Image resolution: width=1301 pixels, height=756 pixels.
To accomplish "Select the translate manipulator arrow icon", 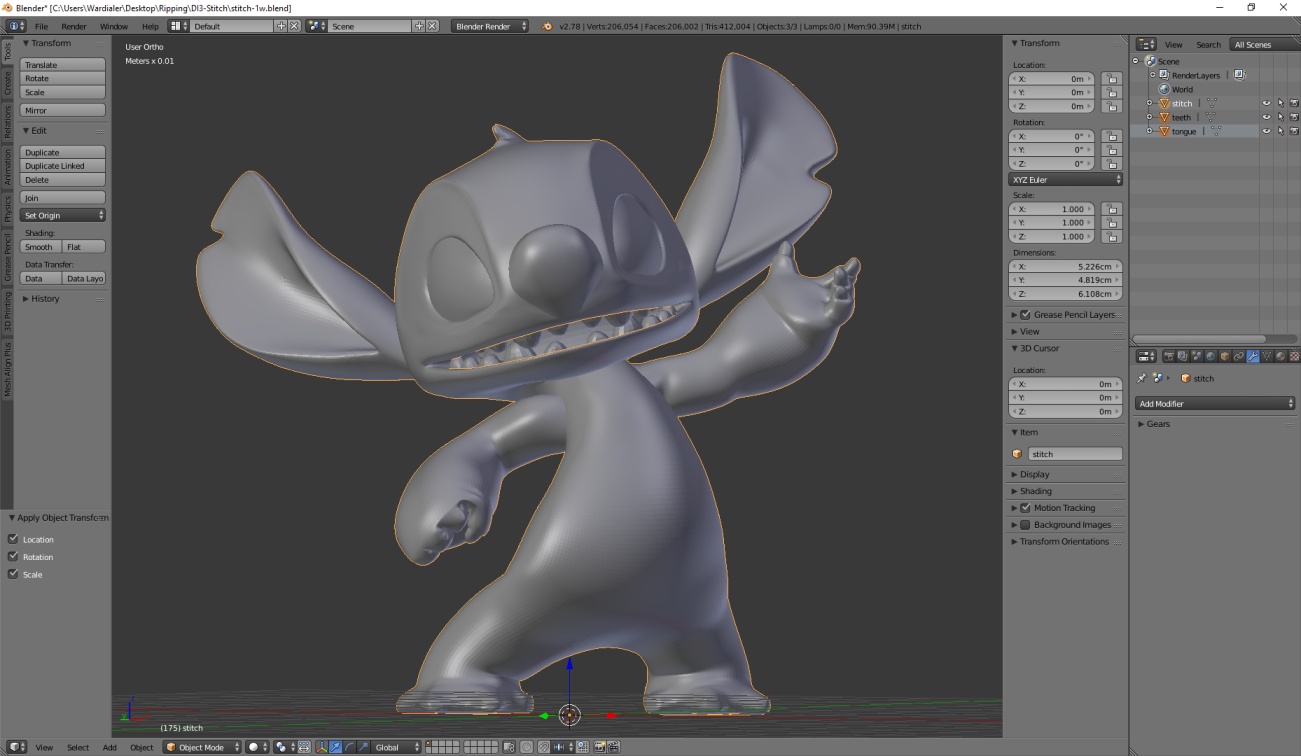I will 335,747.
